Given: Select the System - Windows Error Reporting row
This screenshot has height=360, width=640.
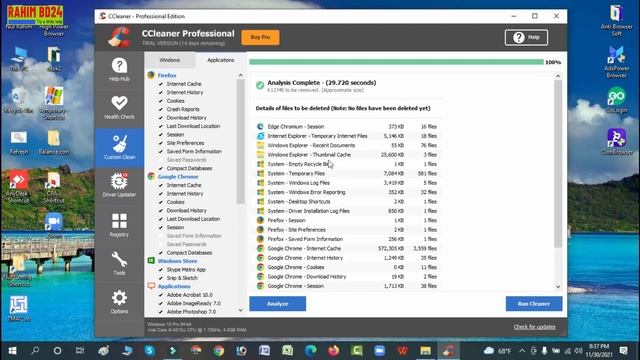Looking at the screenshot, I should click(347, 192).
